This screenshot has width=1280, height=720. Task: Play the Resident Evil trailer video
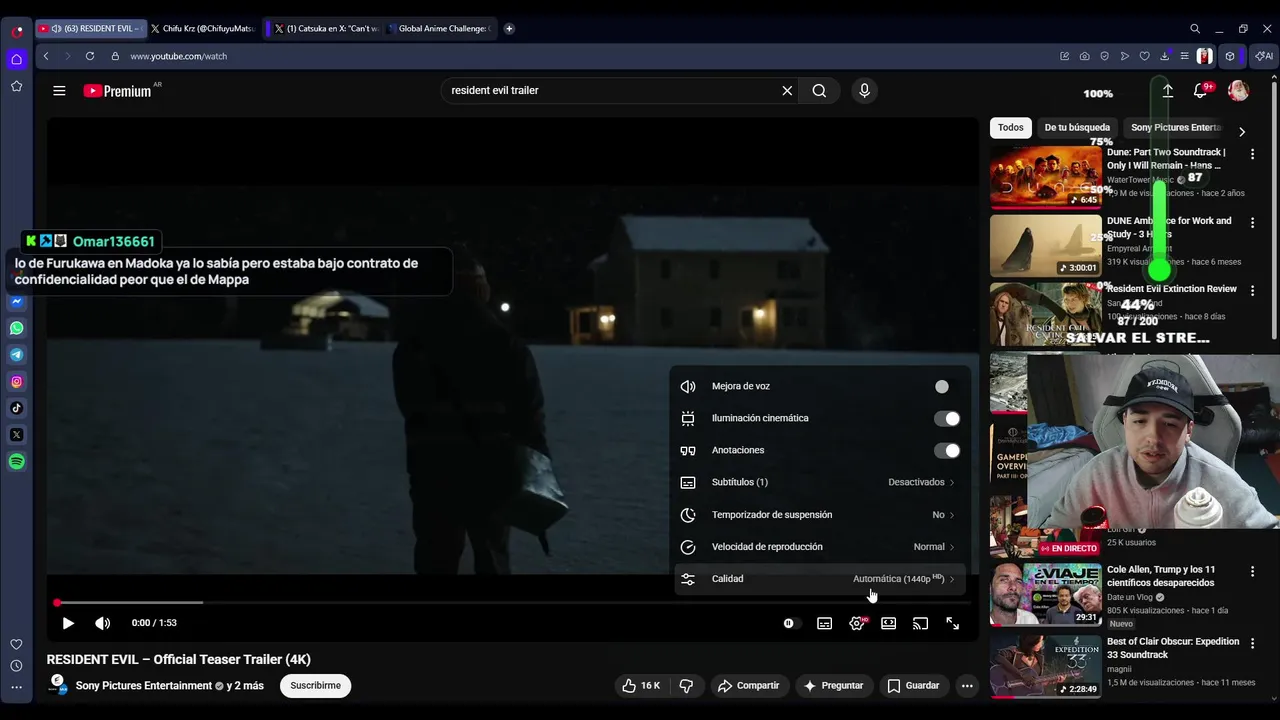(x=68, y=623)
